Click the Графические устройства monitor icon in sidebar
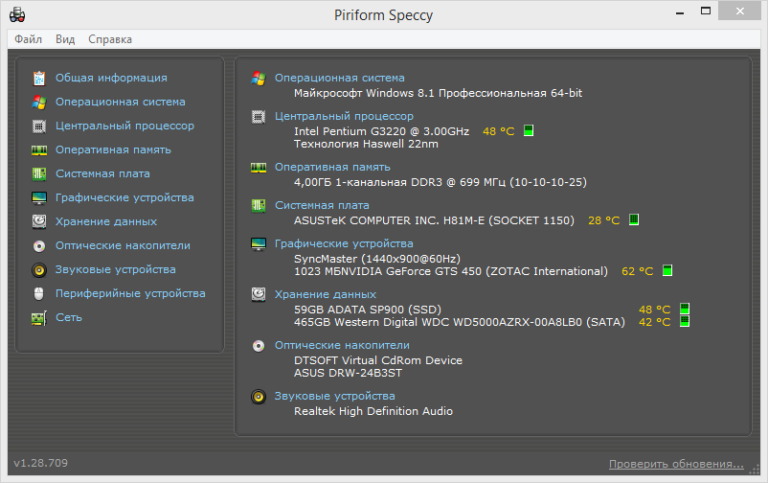This screenshot has width=768, height=483. (39, 198)
